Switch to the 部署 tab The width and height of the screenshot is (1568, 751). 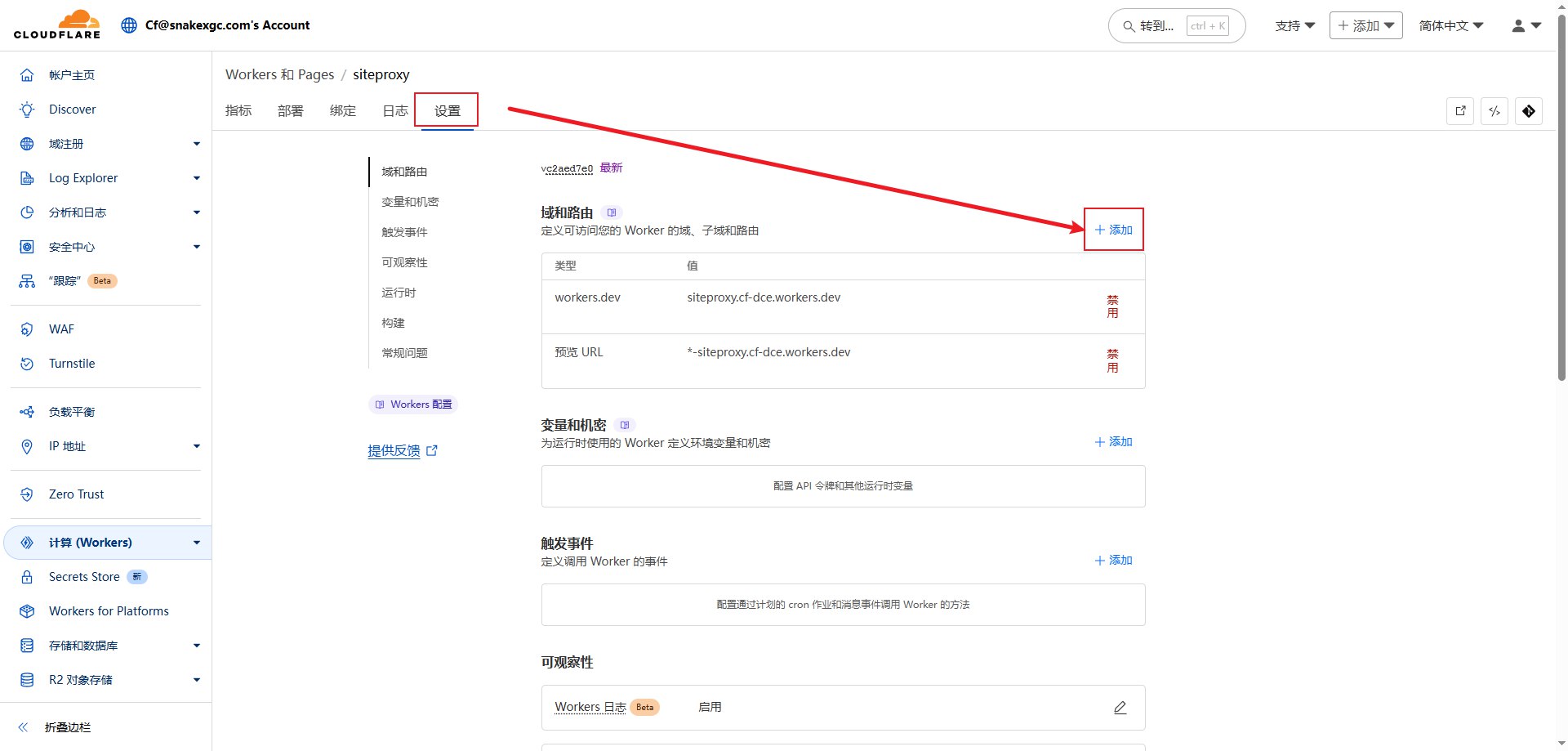click(291, 110)
